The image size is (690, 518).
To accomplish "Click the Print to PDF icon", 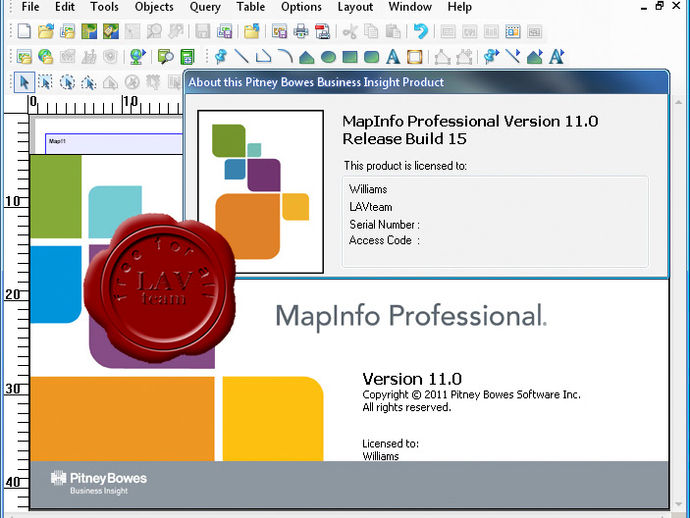I will (323, 32).
